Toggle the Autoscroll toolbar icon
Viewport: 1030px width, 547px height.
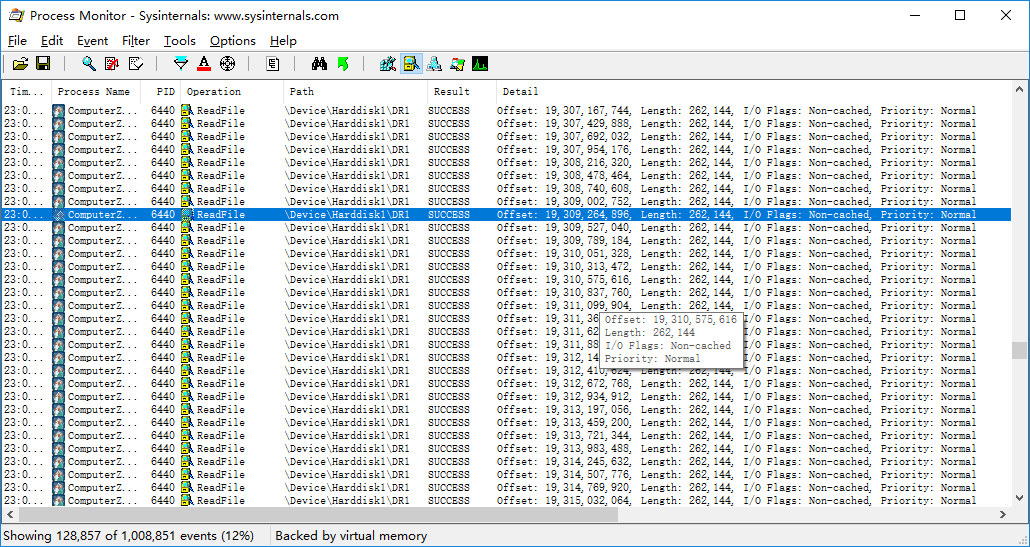pyautogui.click(x=112, y=64)
